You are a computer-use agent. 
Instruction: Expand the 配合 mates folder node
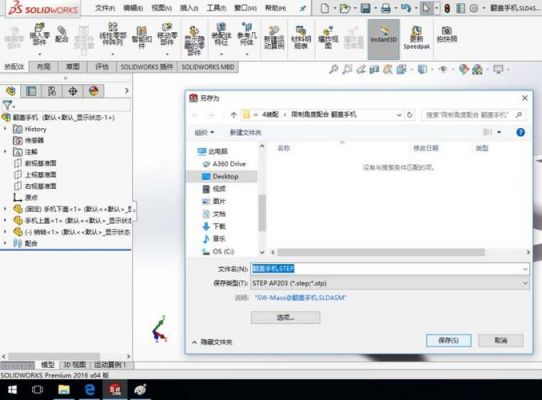(5, 243)
